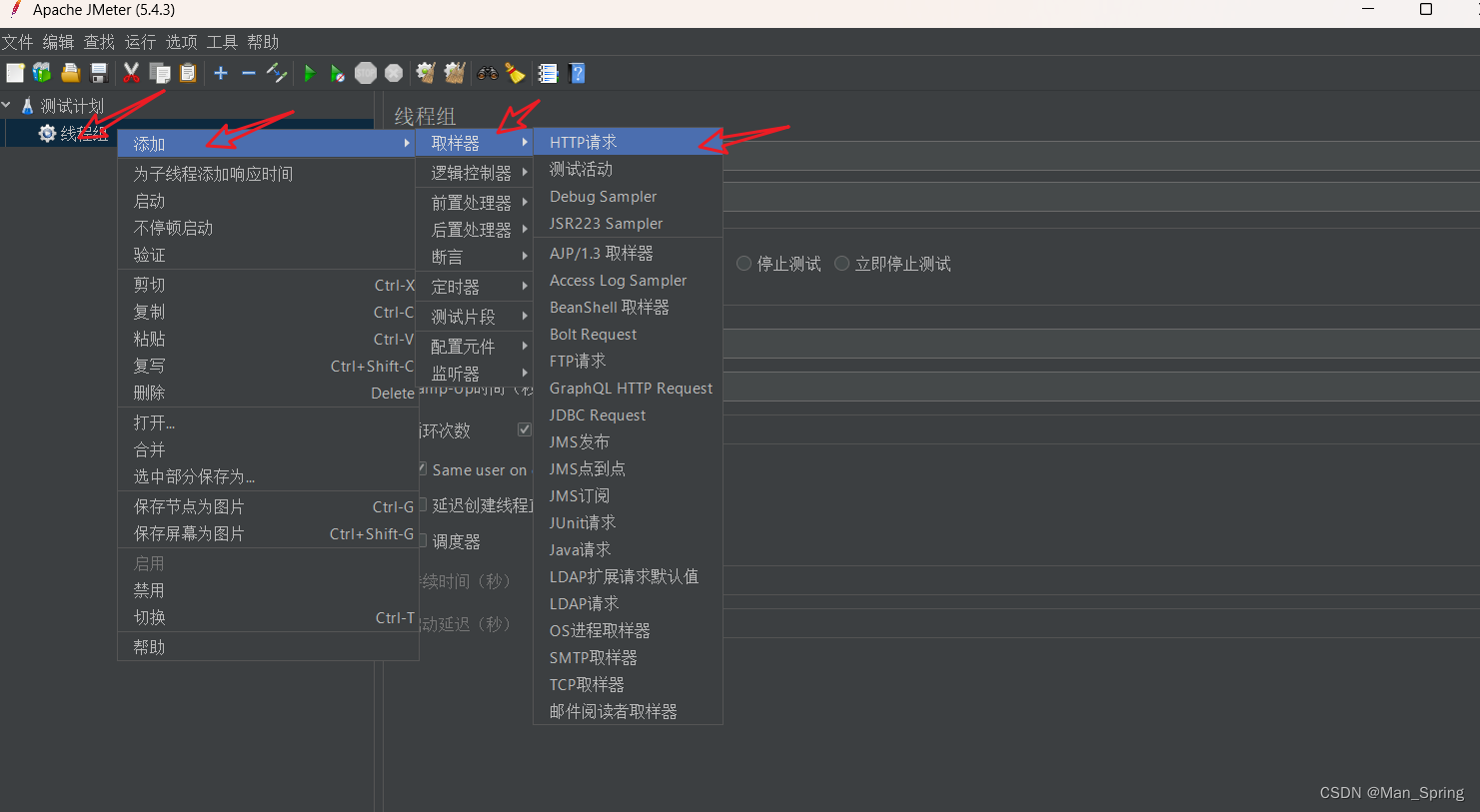Viewport: 1480px width, 812px height.
Task: Expand the 测试片段 submenu
Action: click(475, 317)
